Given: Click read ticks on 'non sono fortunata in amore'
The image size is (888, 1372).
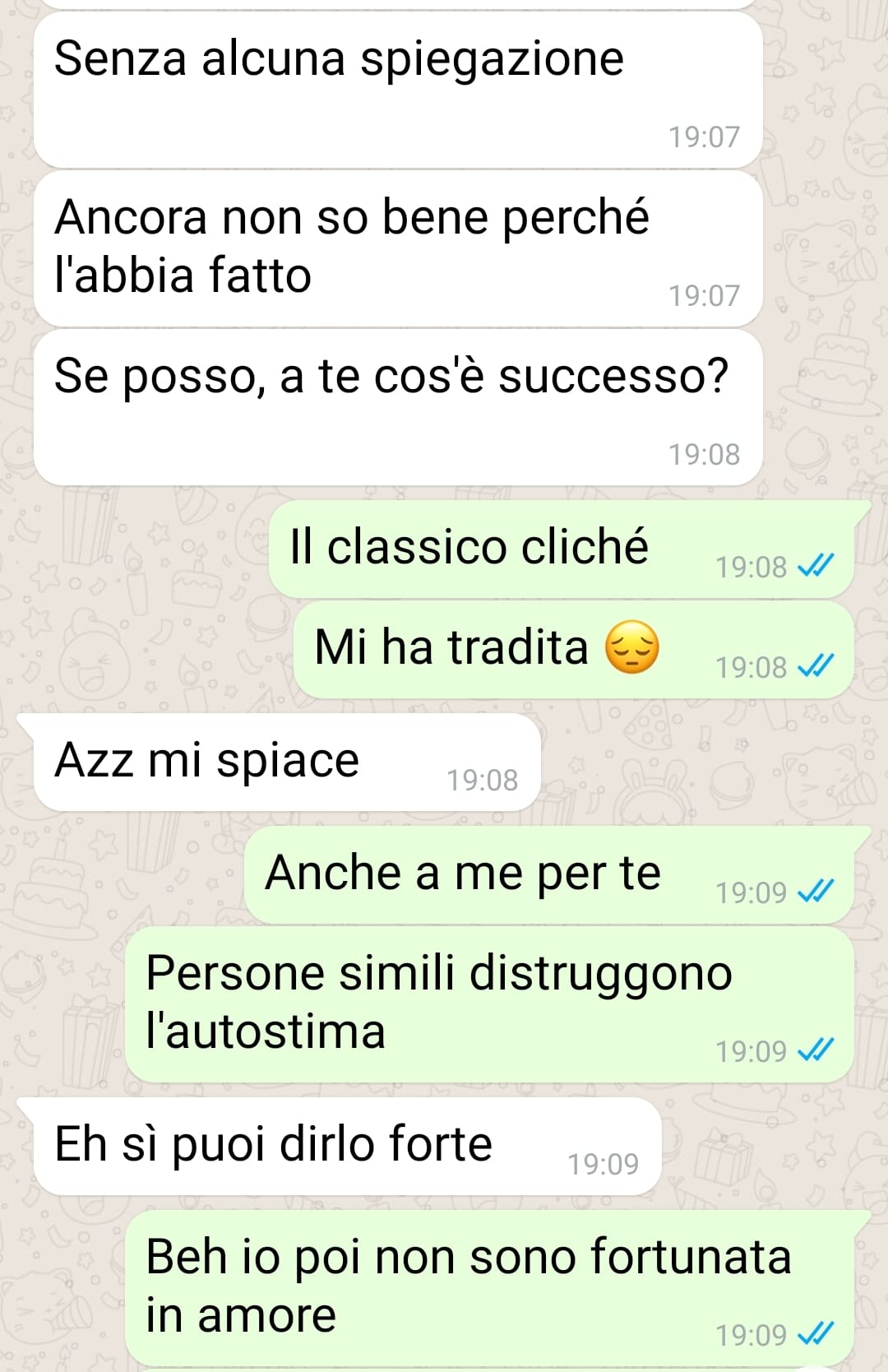Looking at the screenshot, I should coord(816,1334).
